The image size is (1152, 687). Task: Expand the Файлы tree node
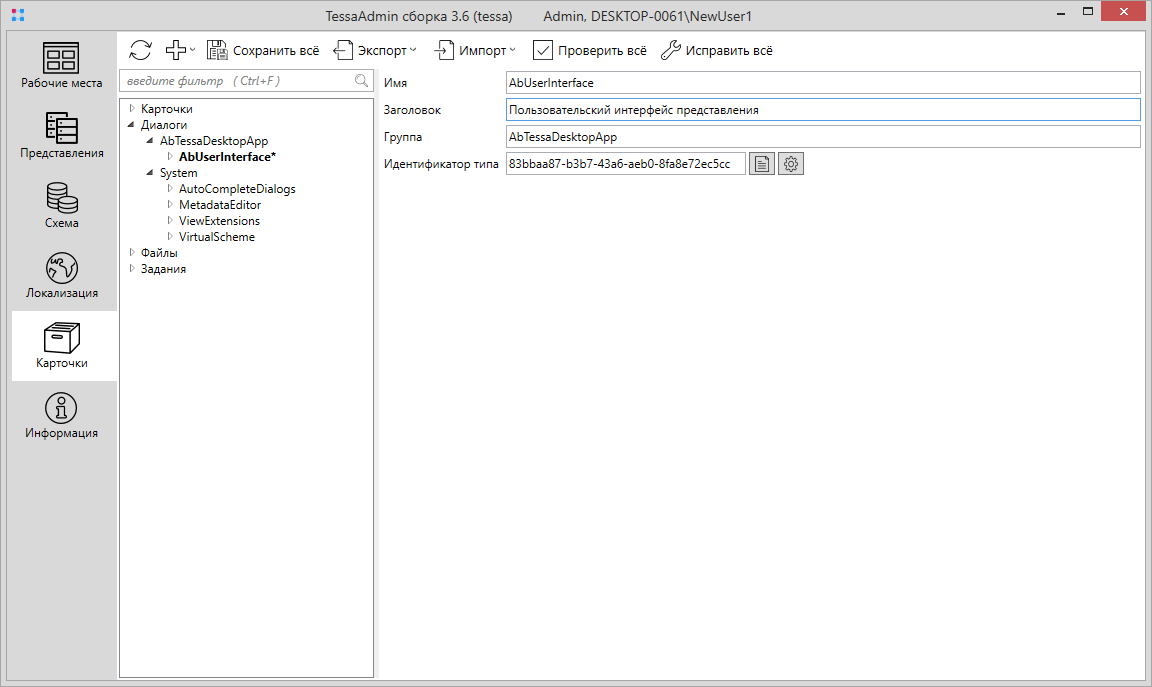(x=131, y=253)
